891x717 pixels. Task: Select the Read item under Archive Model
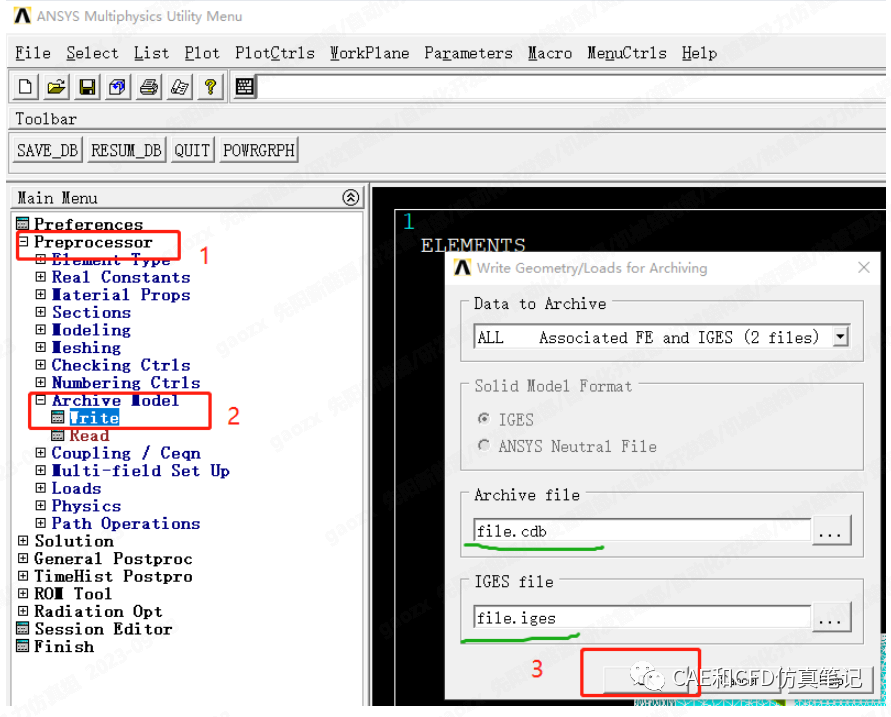(89, 435)
